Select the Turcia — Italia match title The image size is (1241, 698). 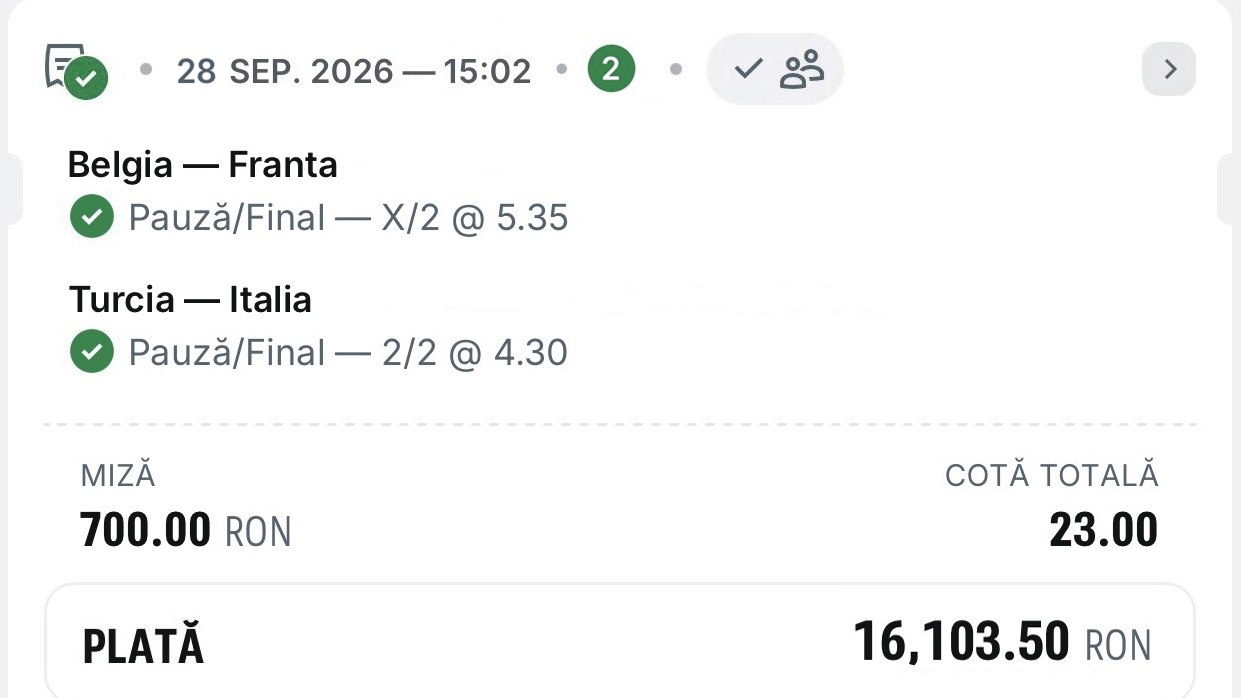tap(190, 300)
